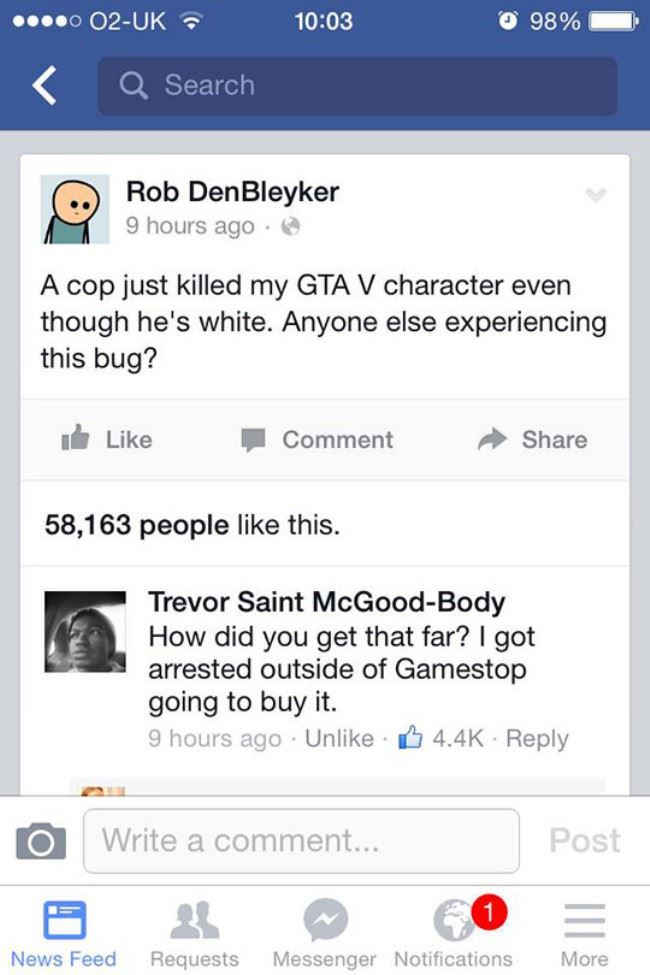The image size is (650, 975).
Task: Open Reply on Trevor's comment
Action: (537, 738)
